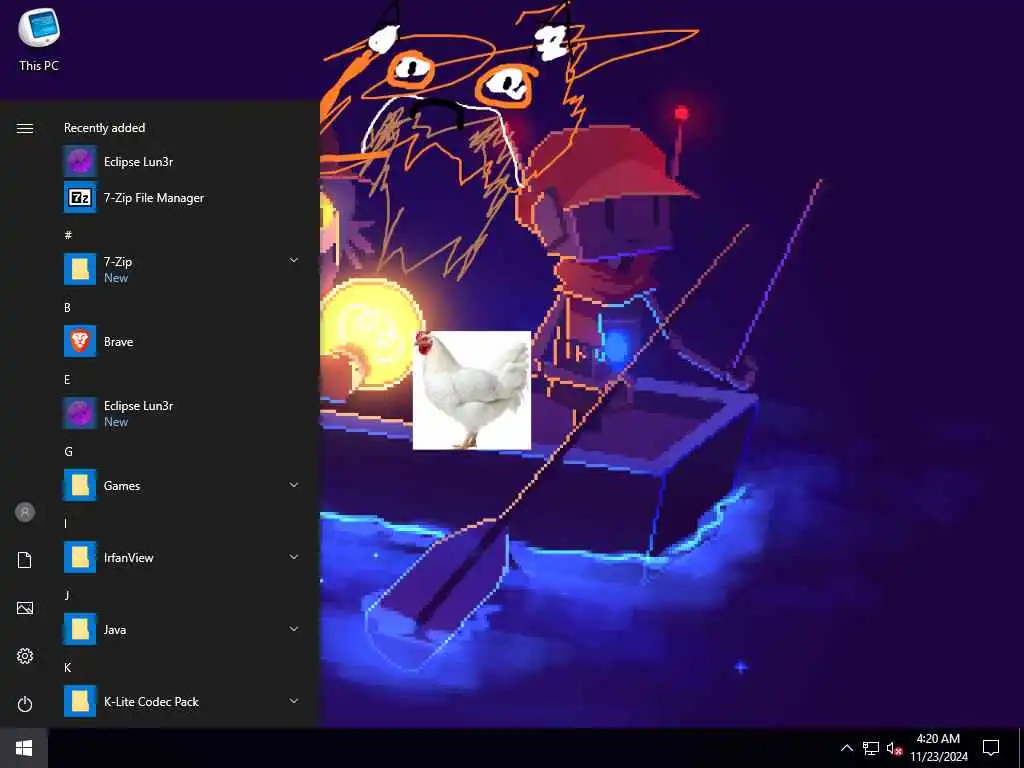Click the network status tray icon

(x=871, y=748)
